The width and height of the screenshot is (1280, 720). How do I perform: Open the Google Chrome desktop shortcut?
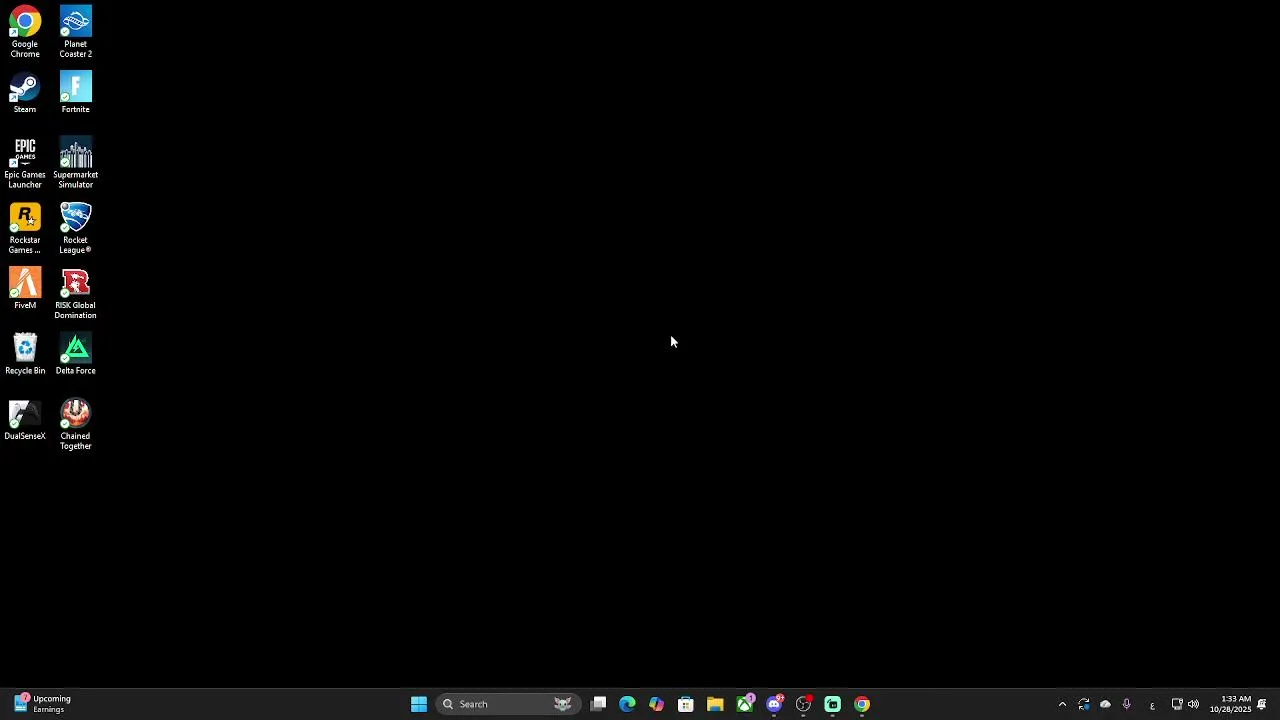(x=25, y=32)
